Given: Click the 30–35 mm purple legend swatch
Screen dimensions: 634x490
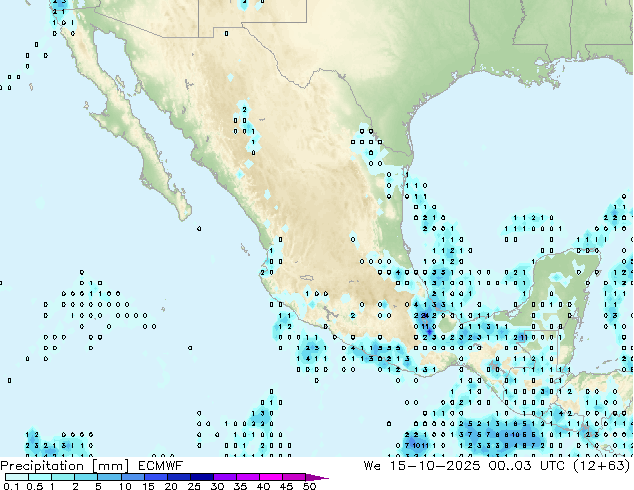Looking at the screenshot, I should pos(225,477).
